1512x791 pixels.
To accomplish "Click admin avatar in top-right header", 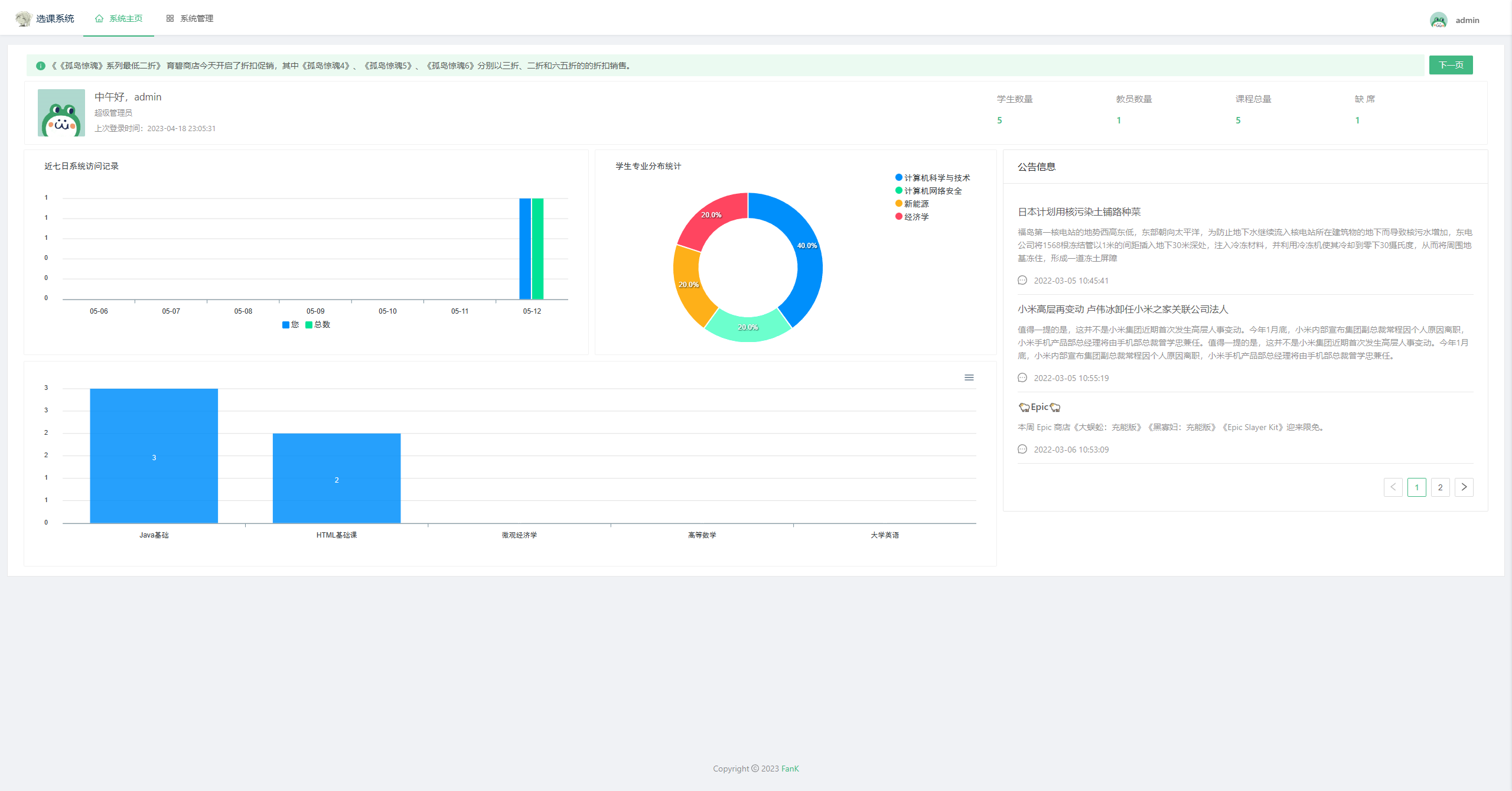I will [x=1438, y=20].
